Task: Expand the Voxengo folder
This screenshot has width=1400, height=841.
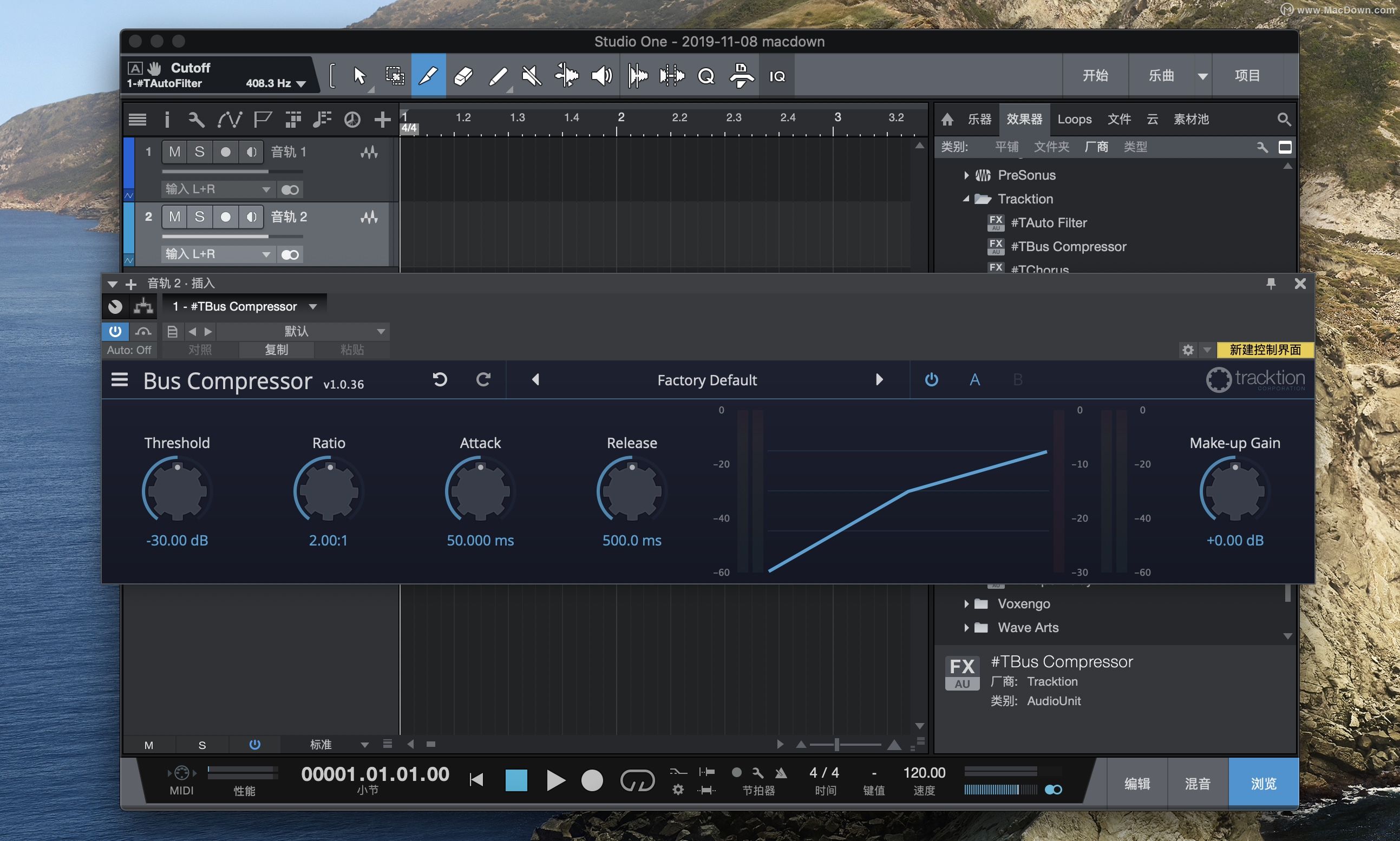Action: point(966,603)
